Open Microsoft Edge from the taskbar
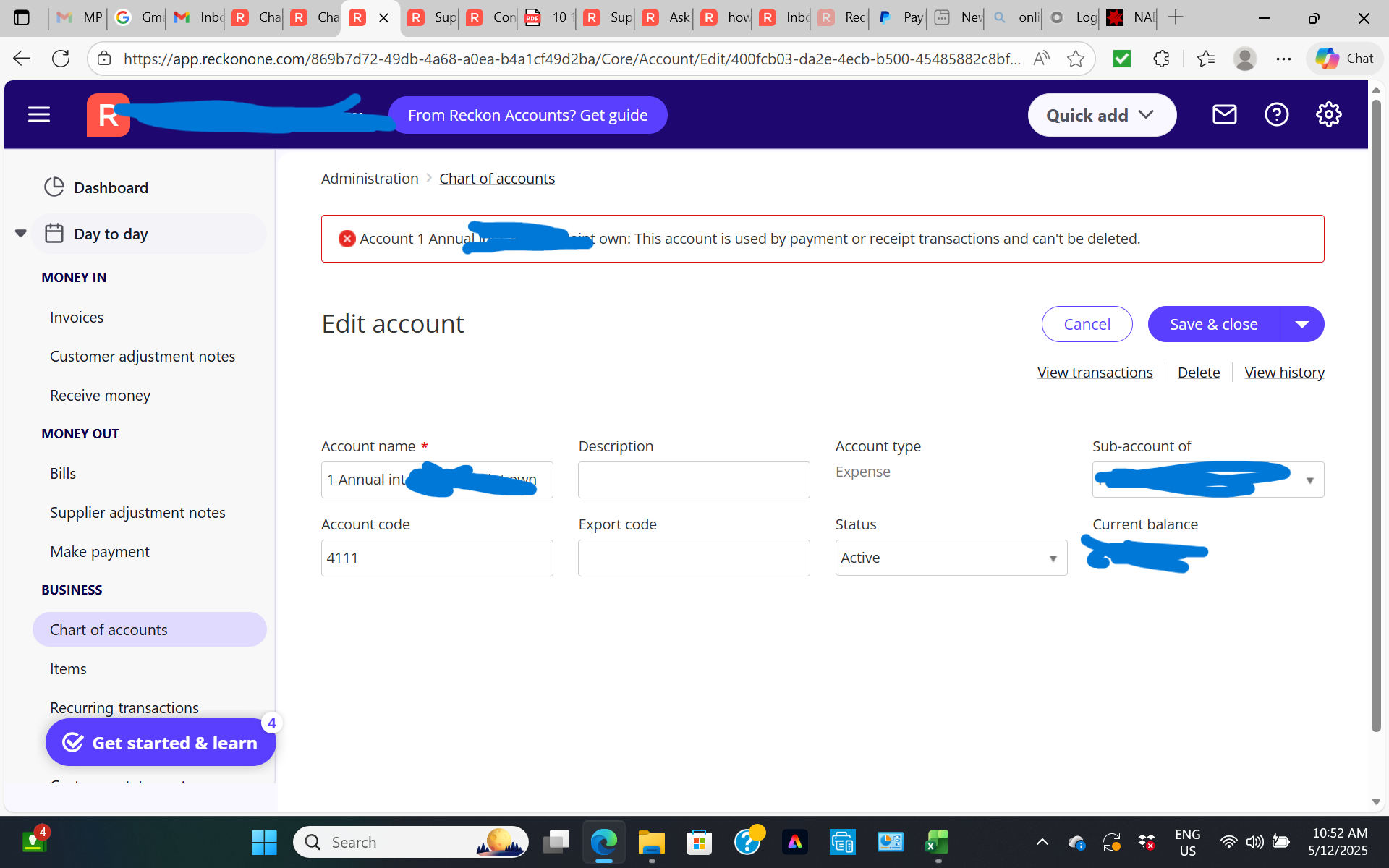 pos(603,842)
